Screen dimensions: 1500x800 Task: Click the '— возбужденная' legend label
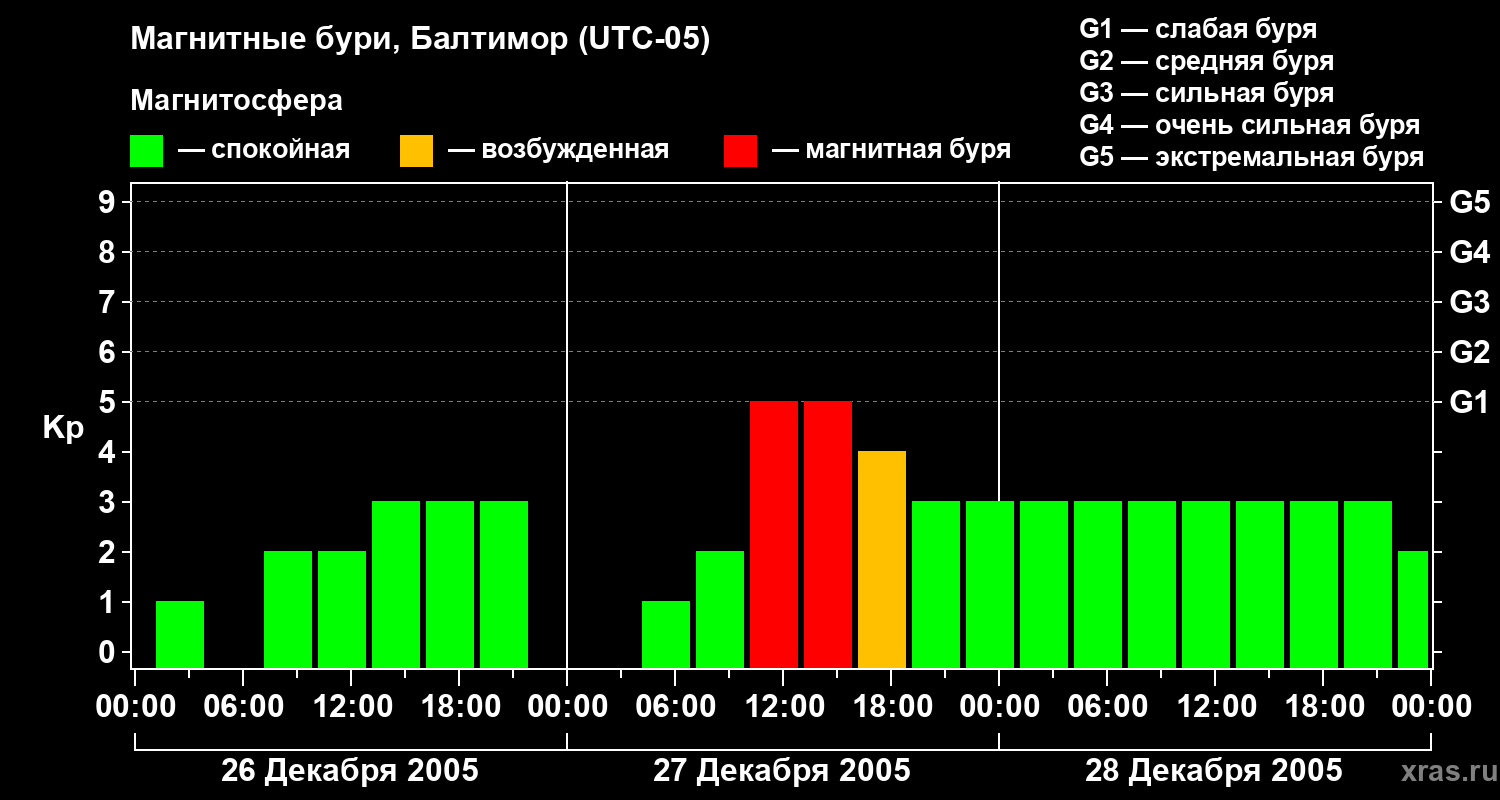(558, 150)
